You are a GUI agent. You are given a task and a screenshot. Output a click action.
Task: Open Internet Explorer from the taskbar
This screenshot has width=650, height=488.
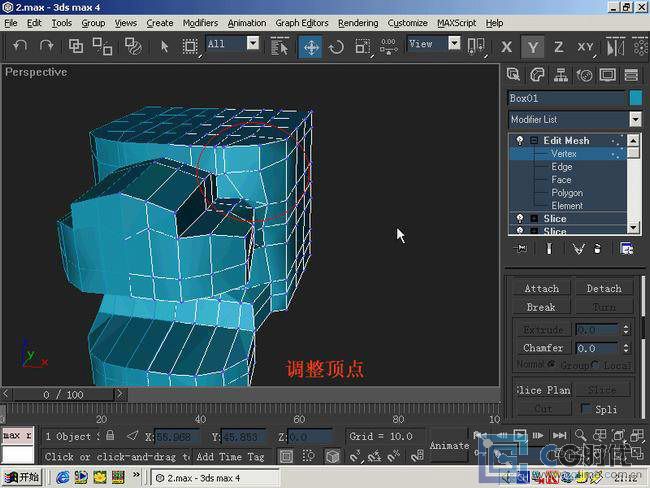[63, 478]
